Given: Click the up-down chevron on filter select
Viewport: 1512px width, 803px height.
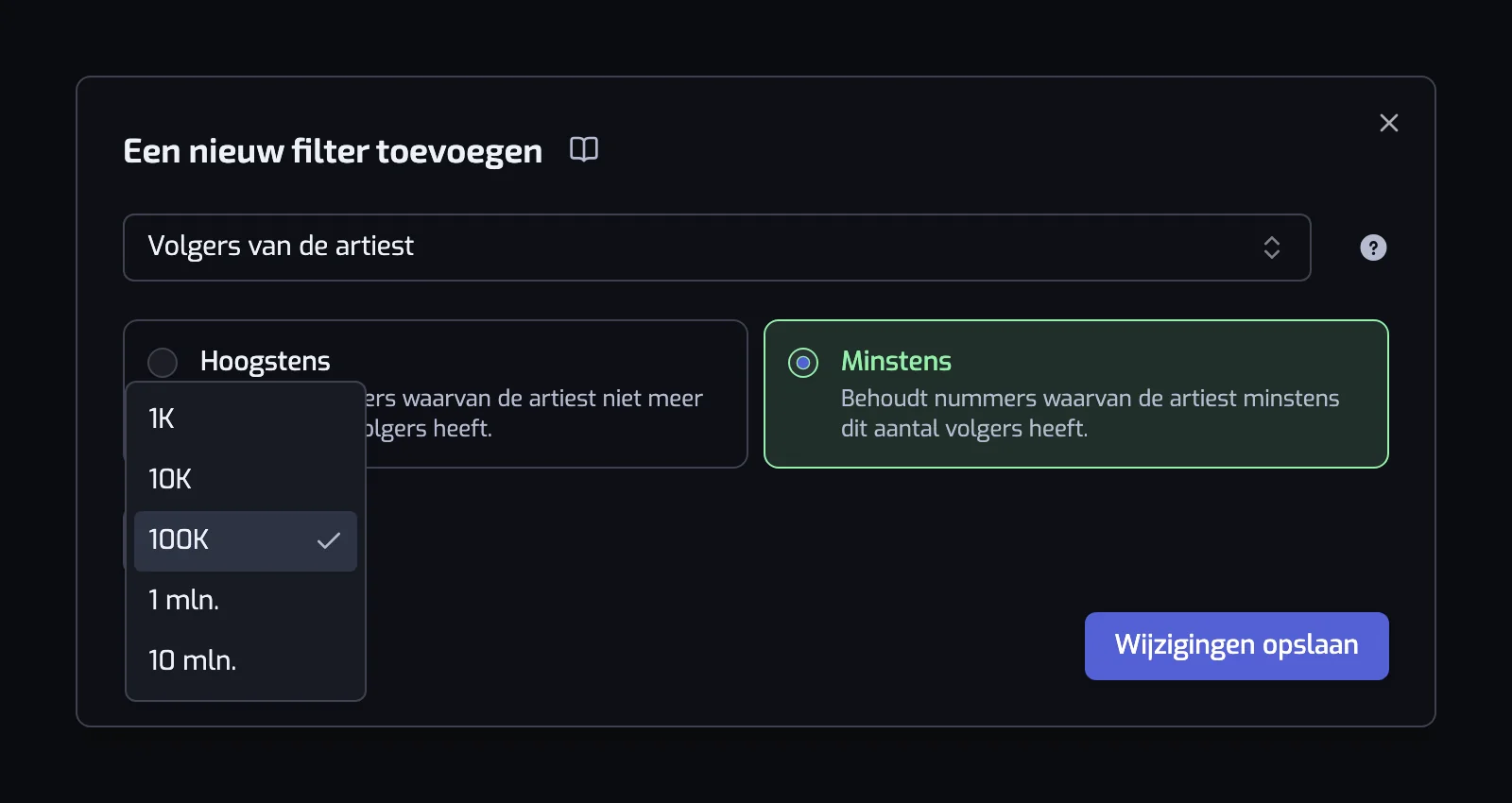Looking at the screenshot, I should click(1272, 248).
